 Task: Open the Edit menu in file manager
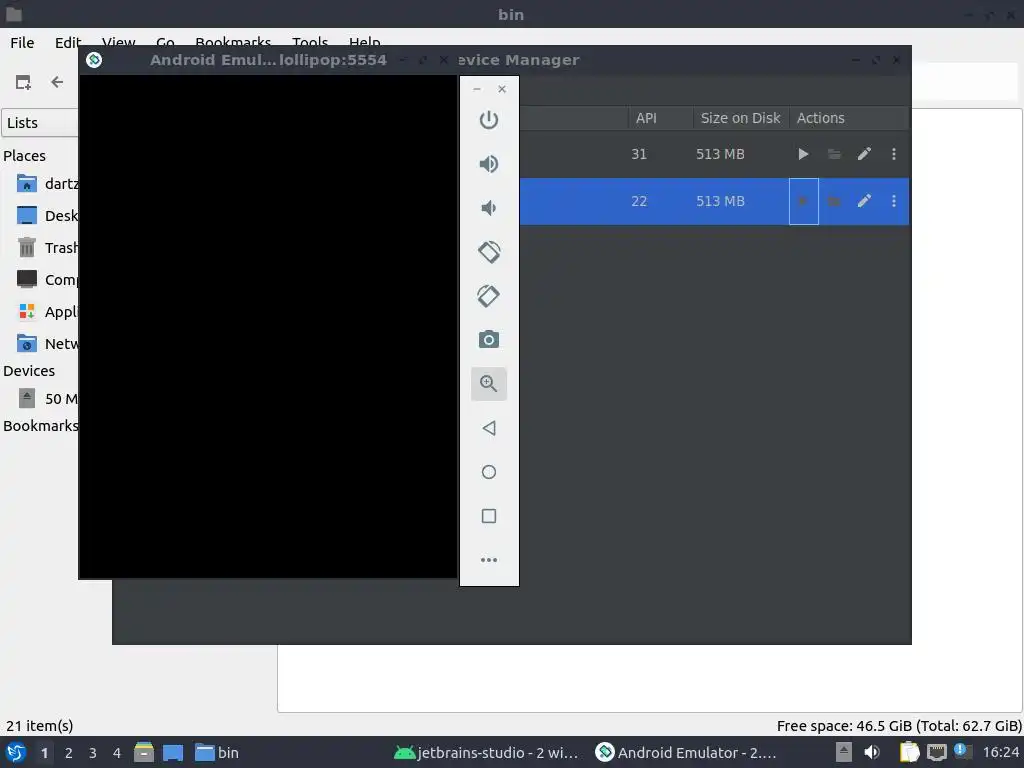coord(68,42)
